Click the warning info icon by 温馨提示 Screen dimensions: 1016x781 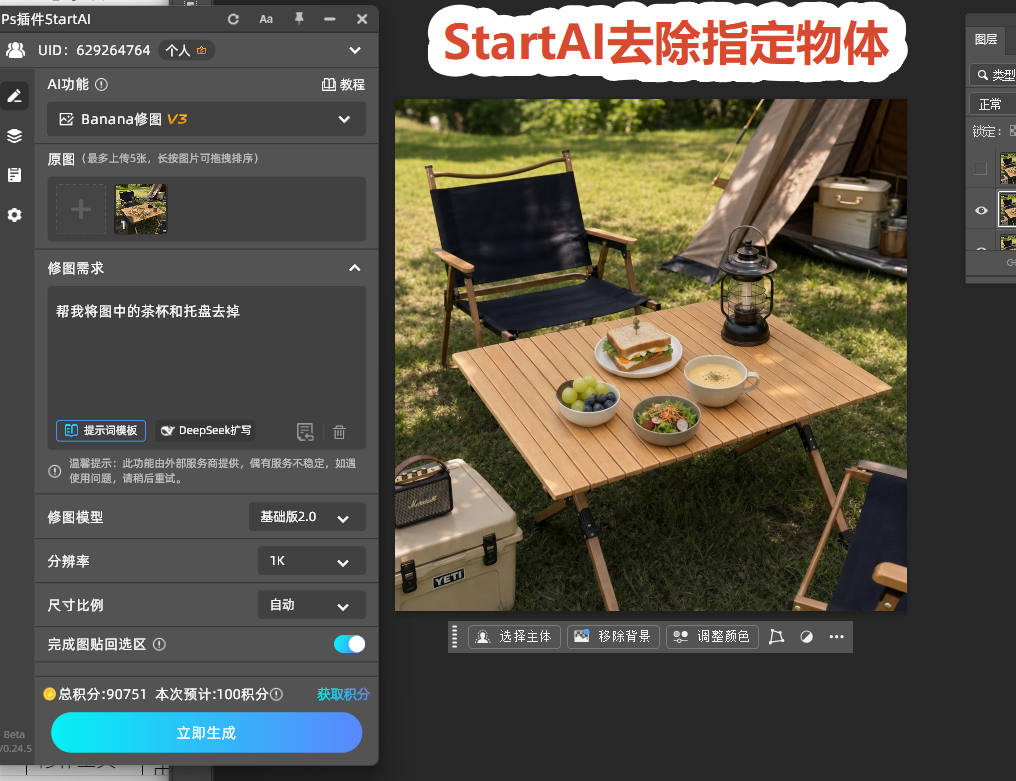pos(55,471)
